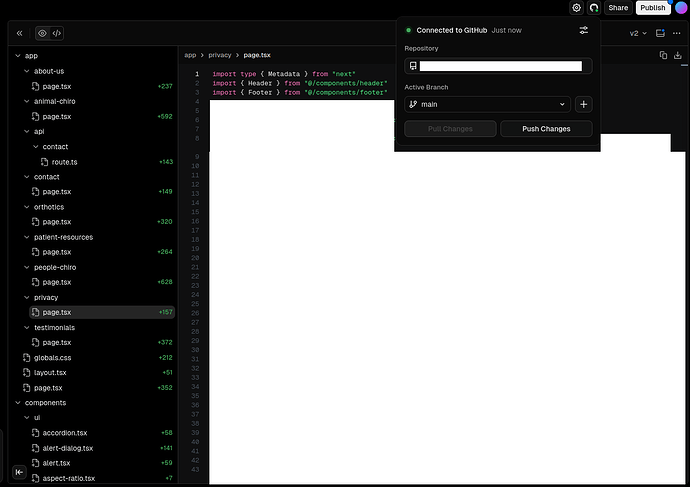The height and width of the screenshot is (487, 690).
Task: Open the Active Branch main dropdown
Action: click(x=487, y=104)
